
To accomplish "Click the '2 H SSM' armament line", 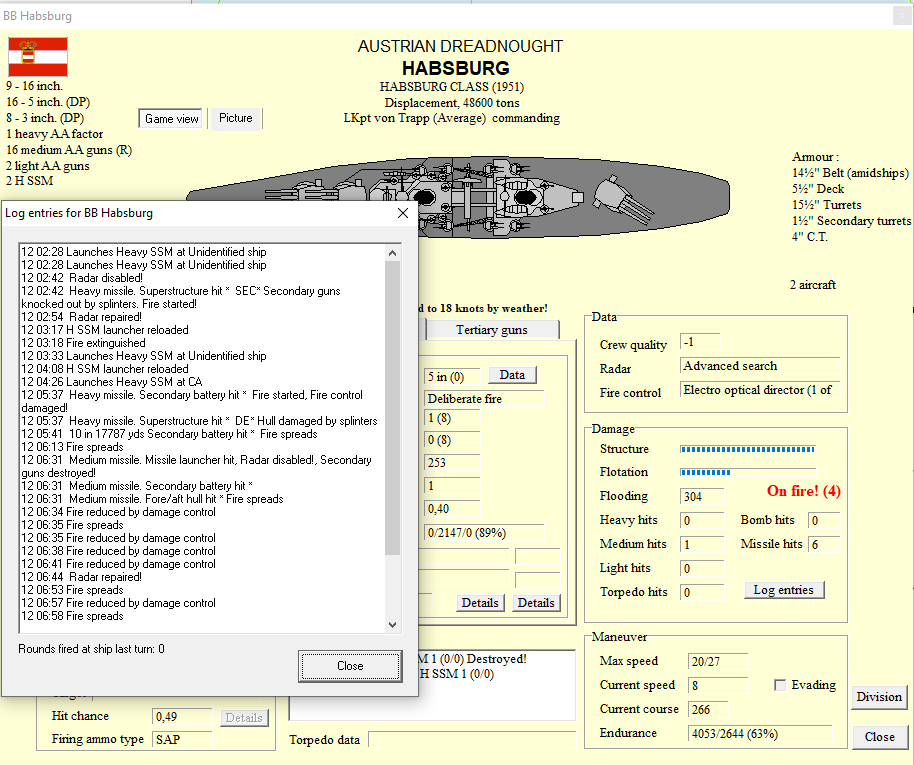I will pos(30,181).
